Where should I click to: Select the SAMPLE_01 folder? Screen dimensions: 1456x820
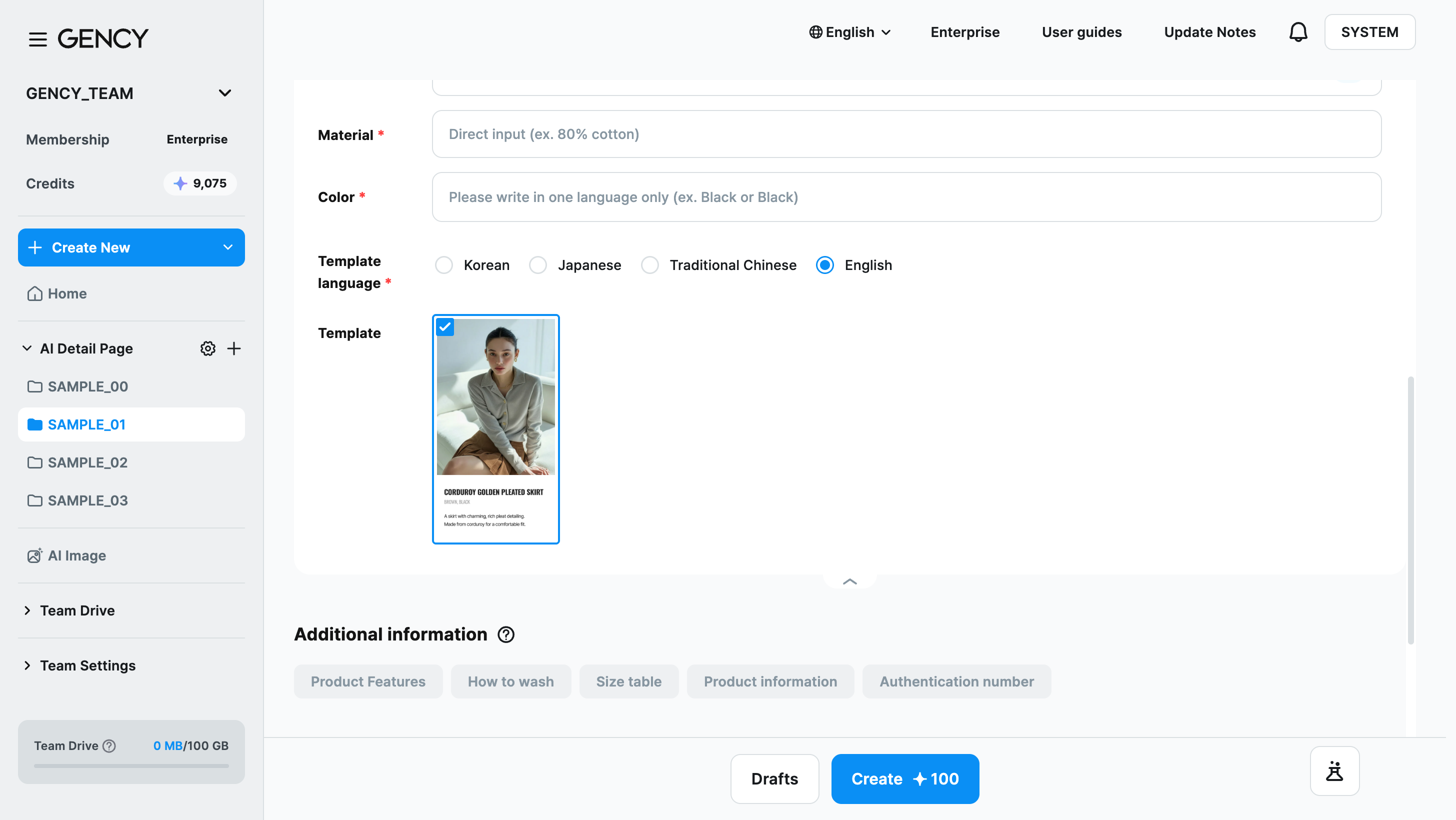point(131,424)
